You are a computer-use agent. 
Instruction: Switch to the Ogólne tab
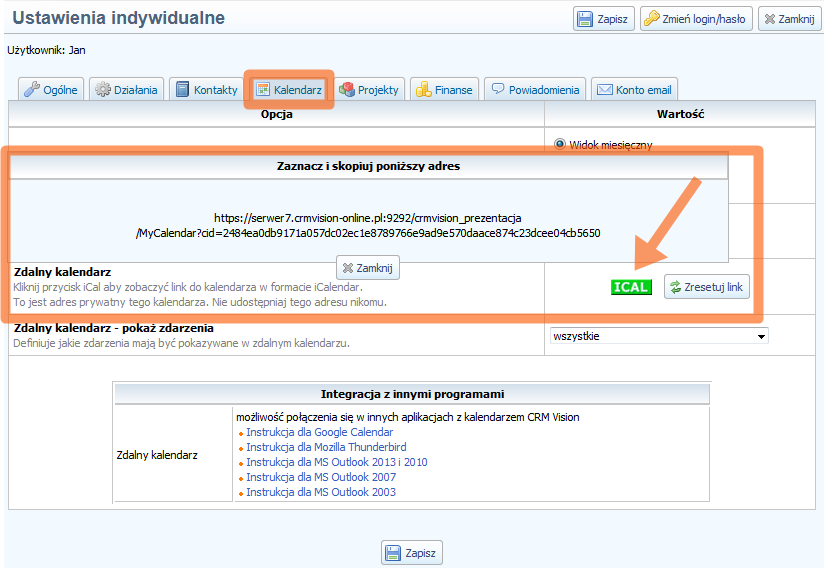[x=51, y=90]
